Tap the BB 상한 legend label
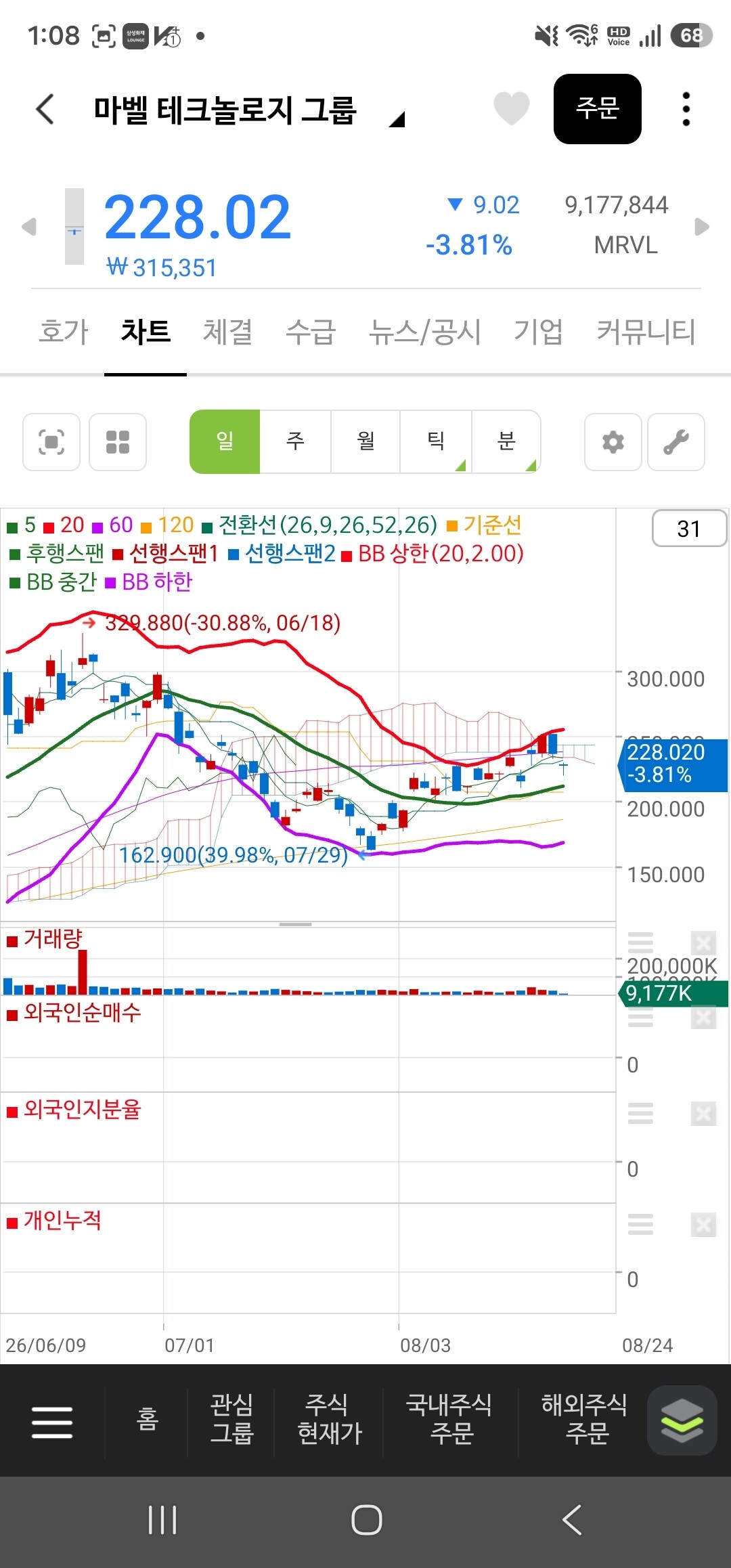This screenshot has width=731, height=1568. click(441, 554)
